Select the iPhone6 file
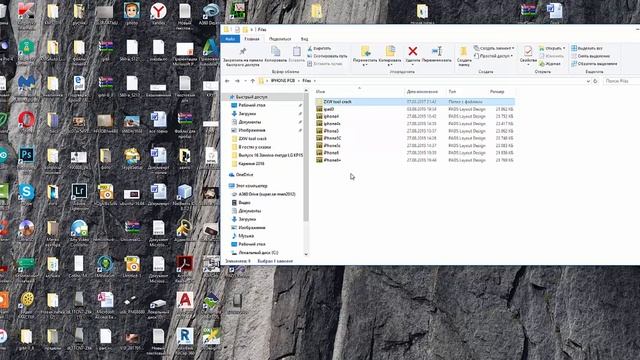640x360 pixels. click(415, 153)
